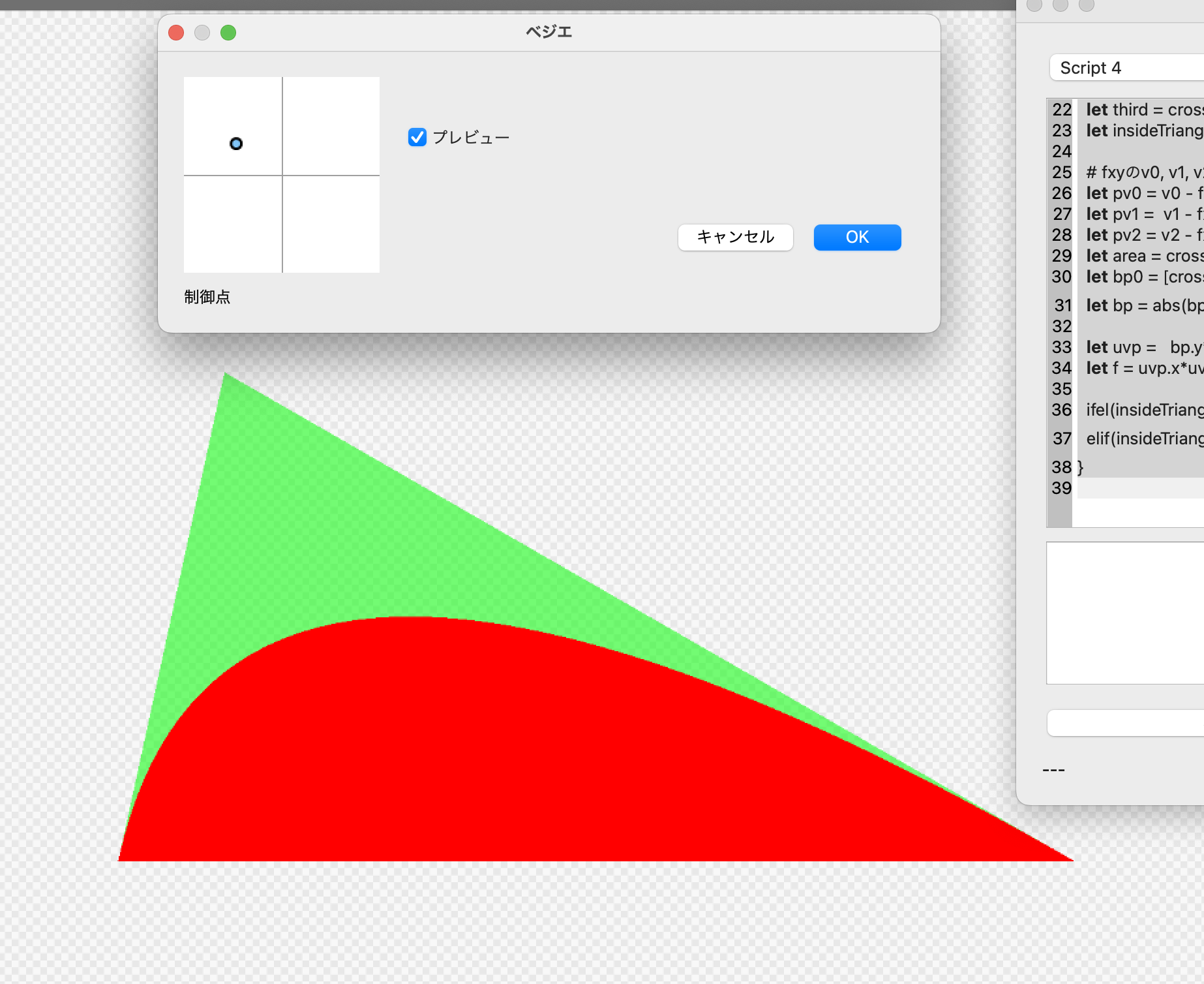Viewport: 1204px width, 984px height.
Task: Click line 31 'let bp = abs'
Action: [1141, 305]
